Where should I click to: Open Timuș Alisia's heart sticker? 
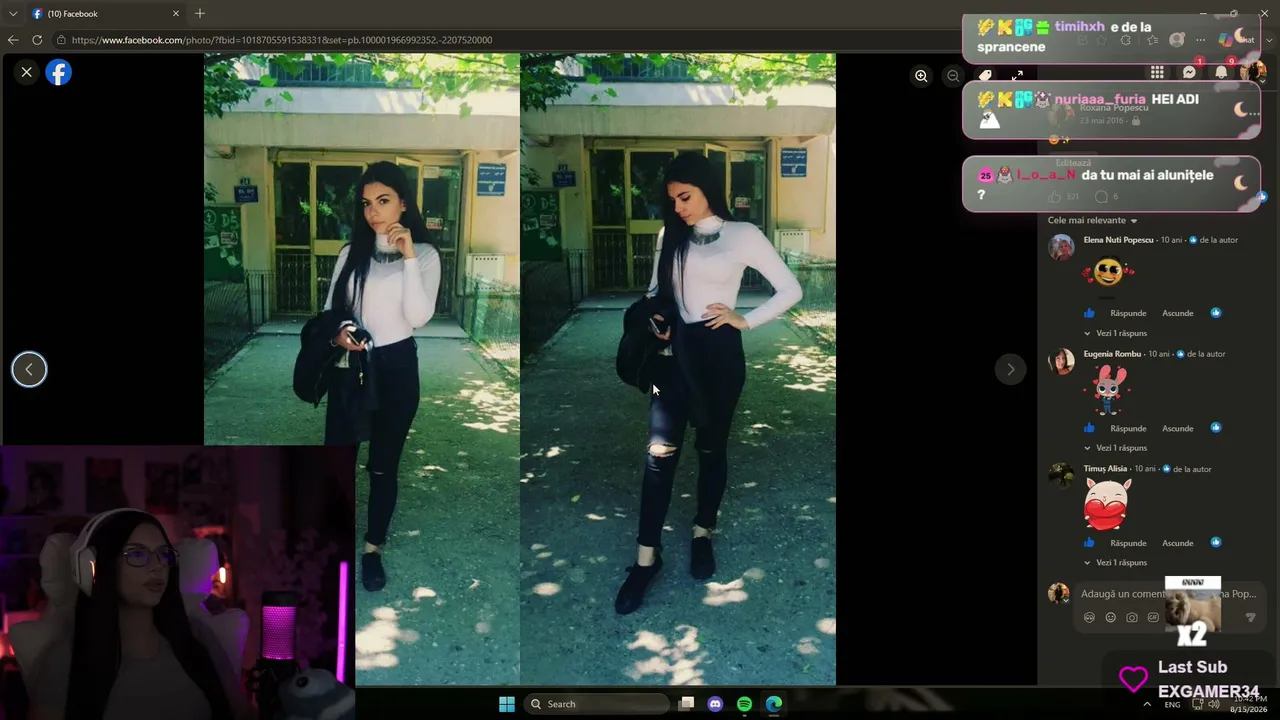pyautogui.click(x=1107, y=503)
